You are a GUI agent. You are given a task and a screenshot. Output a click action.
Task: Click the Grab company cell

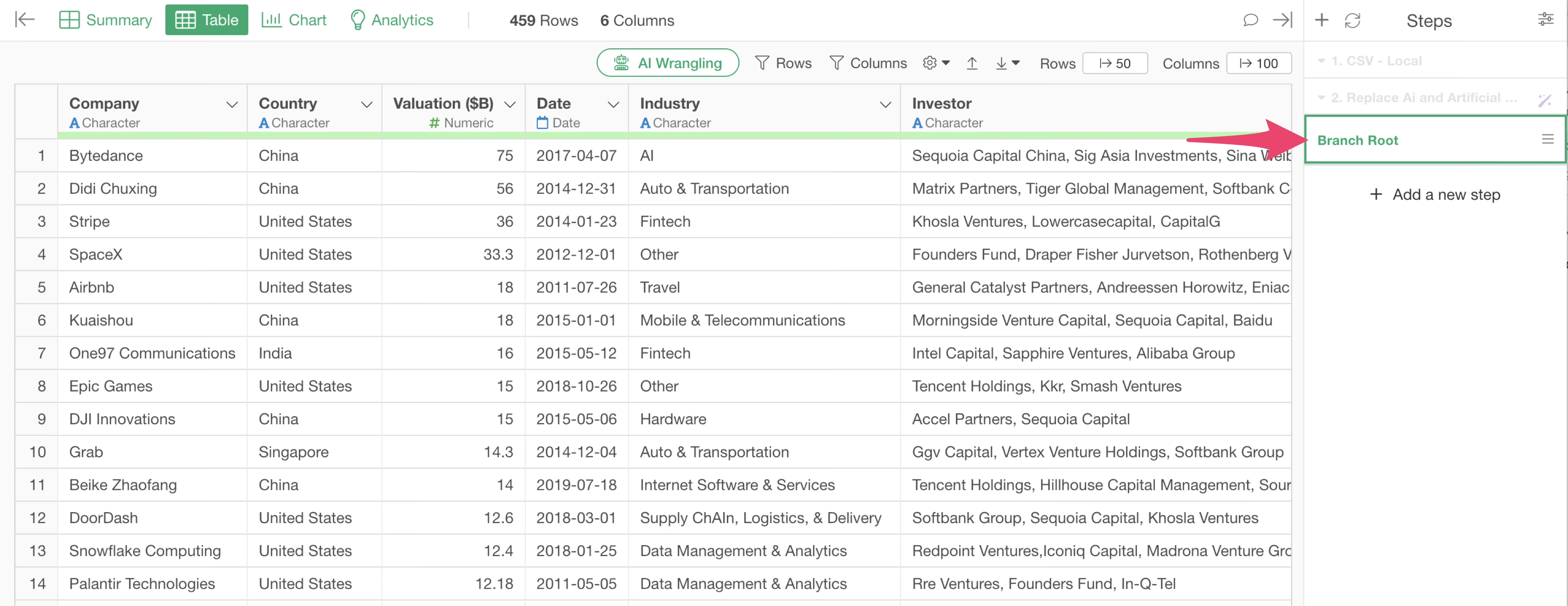pyautogui.click(x=152, y=452)
